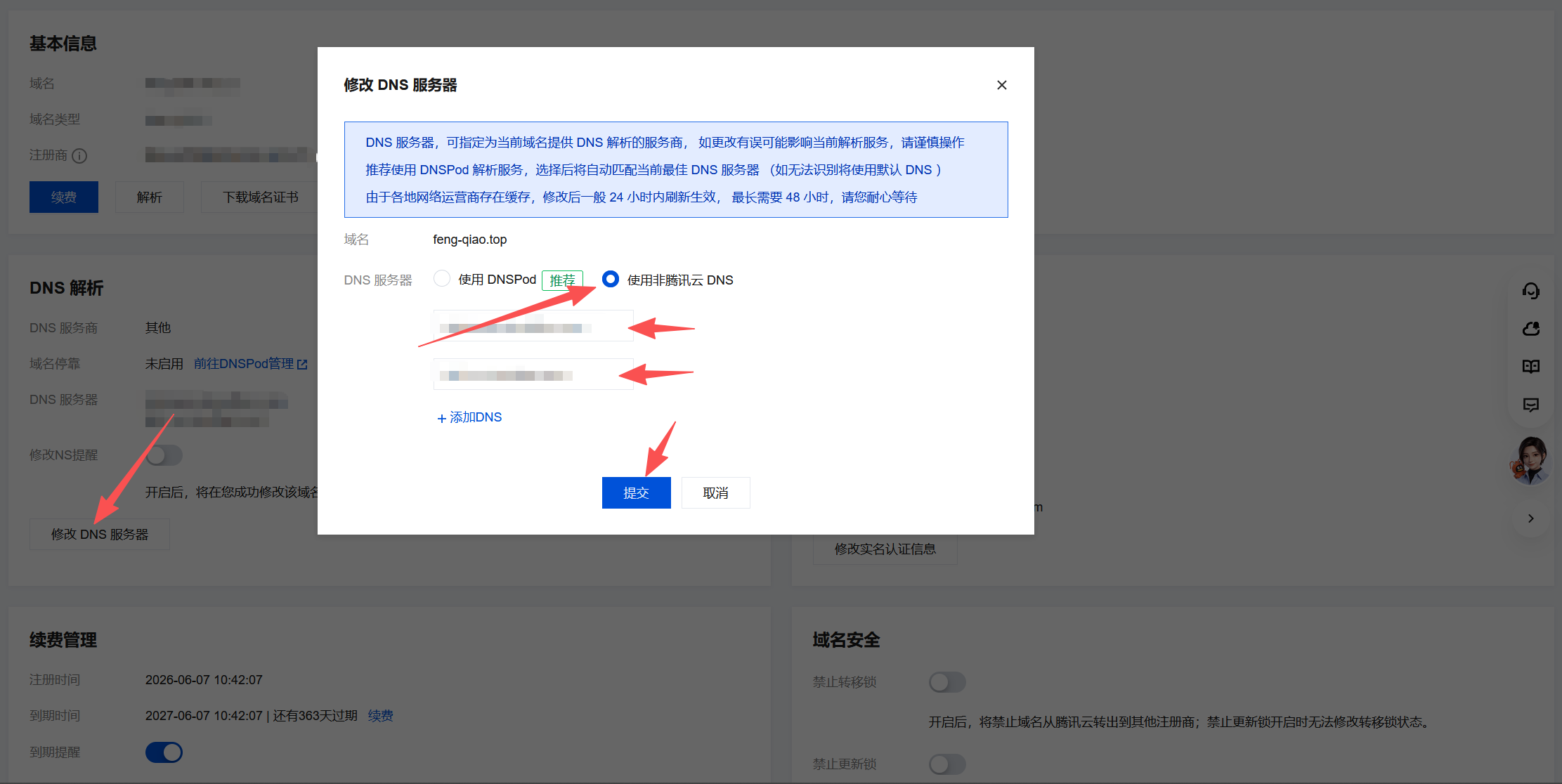Click the cloud assistant icon in sidebar
Viewport: 1562px width, 784px height.
click(1531, 329)
